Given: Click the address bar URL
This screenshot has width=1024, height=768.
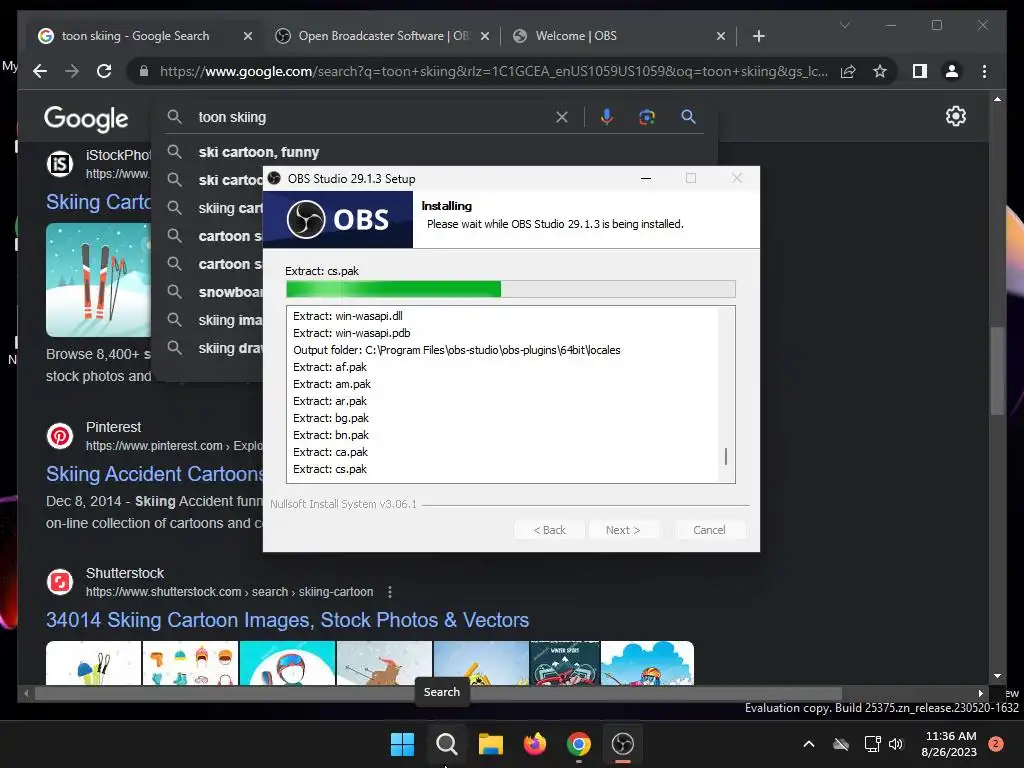Looking at the screenshot, I should click(494, 71).
